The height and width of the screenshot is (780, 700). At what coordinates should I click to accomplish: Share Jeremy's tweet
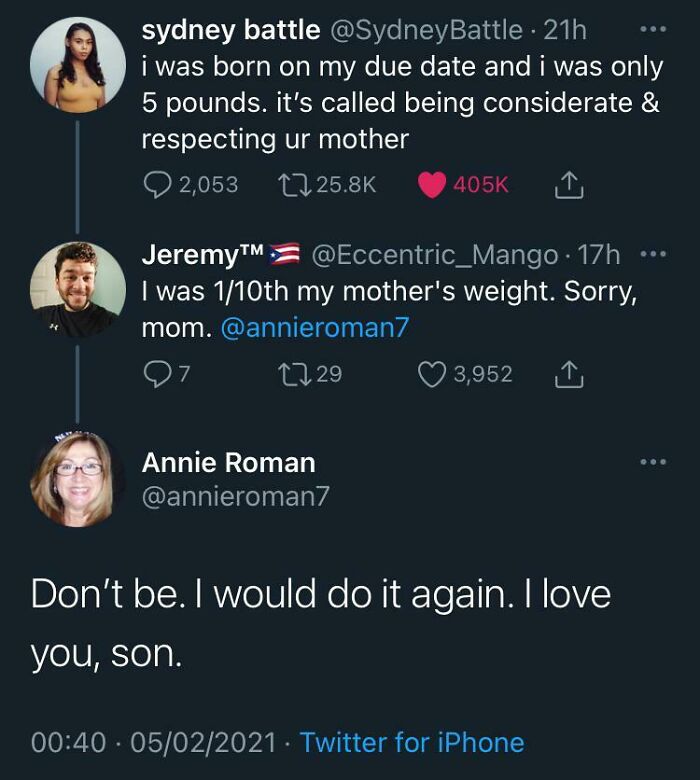tap(566, 374)
